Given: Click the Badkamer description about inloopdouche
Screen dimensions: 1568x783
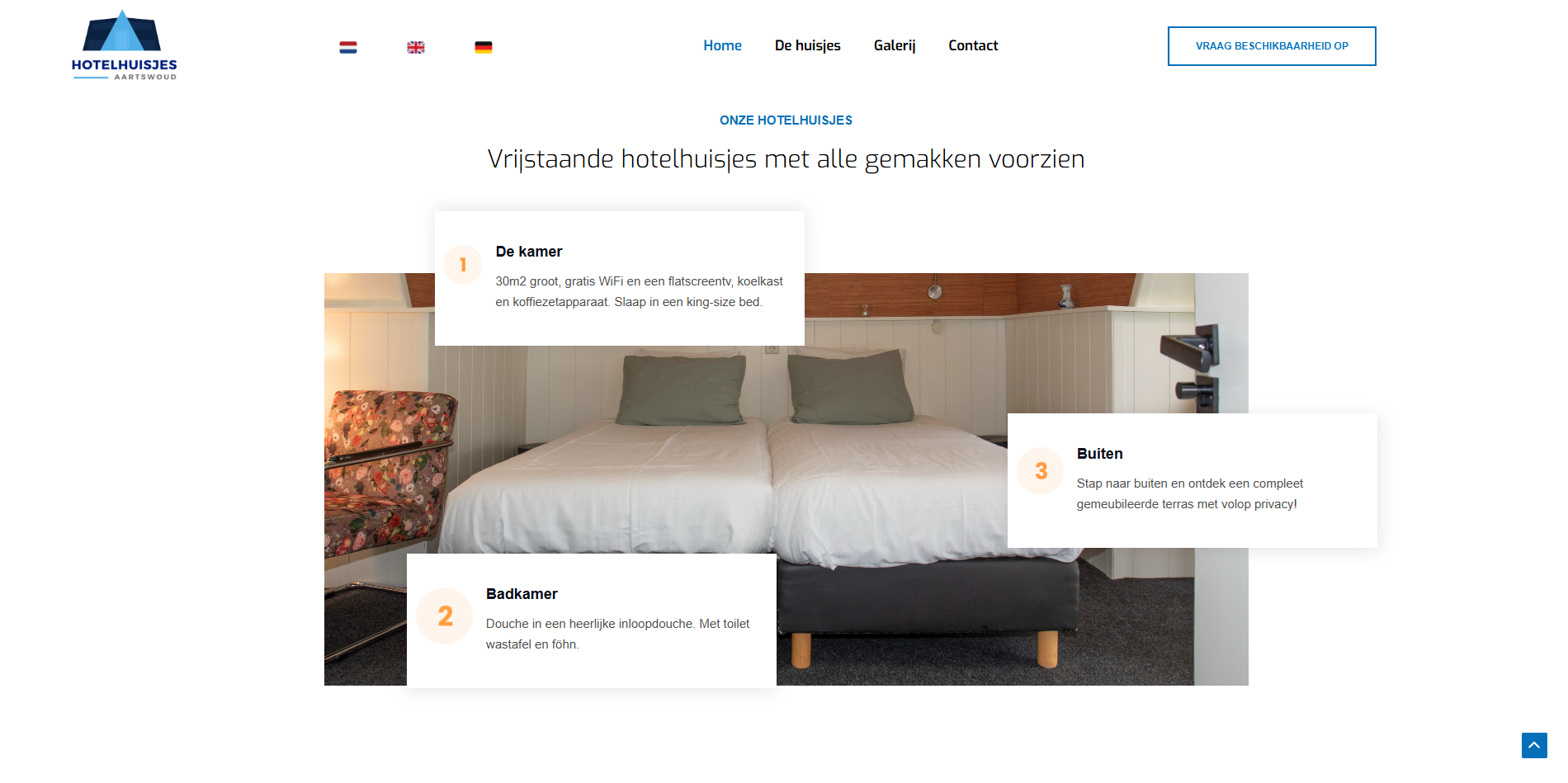Looking at the screenshot, I should click(617, 634).
